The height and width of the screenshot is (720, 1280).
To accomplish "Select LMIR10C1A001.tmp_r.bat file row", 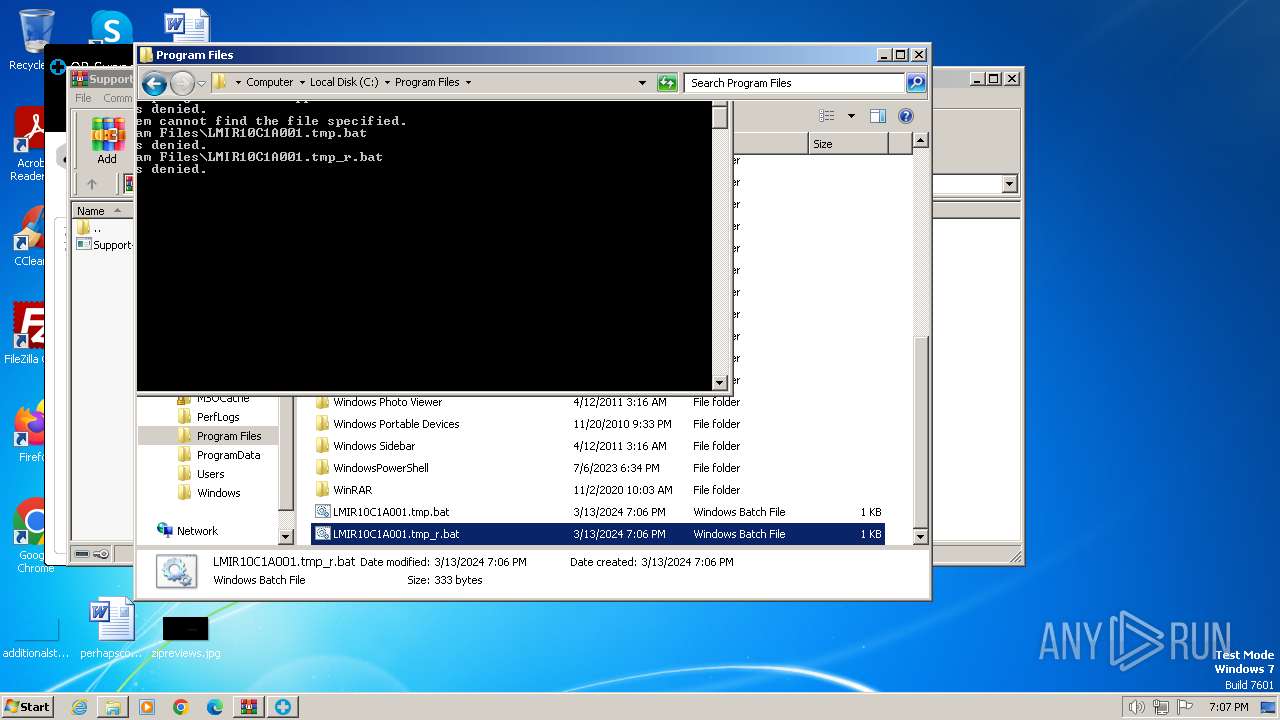I will (x=598, y=534).
